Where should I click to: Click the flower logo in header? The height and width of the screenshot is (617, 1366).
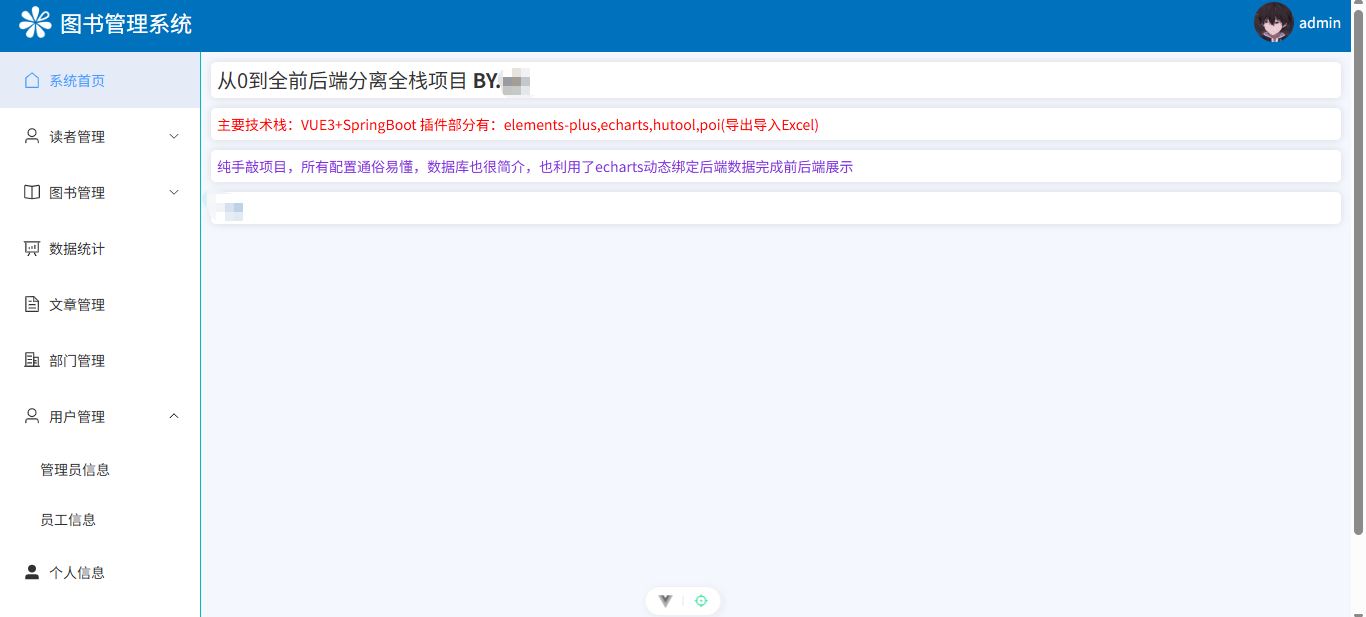pyautogui.click(x=35, y=22)
